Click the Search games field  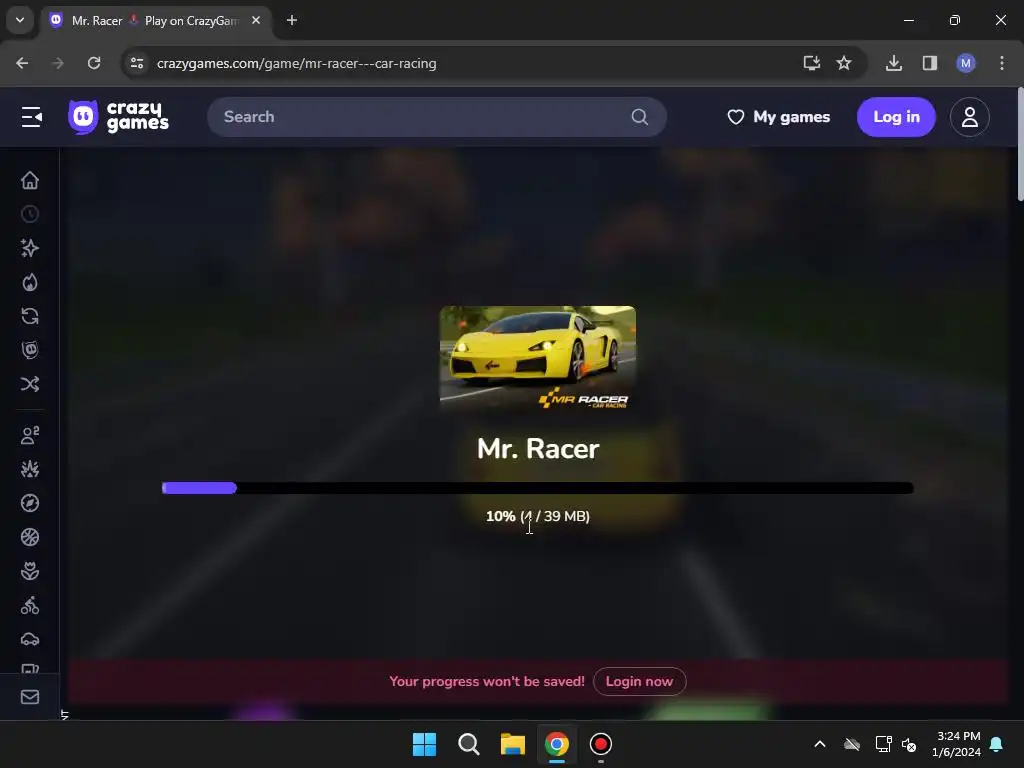(436, 117)
